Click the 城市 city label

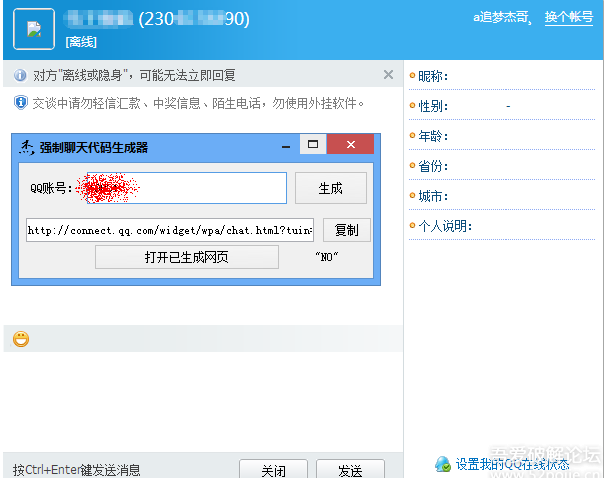(433, 196)
